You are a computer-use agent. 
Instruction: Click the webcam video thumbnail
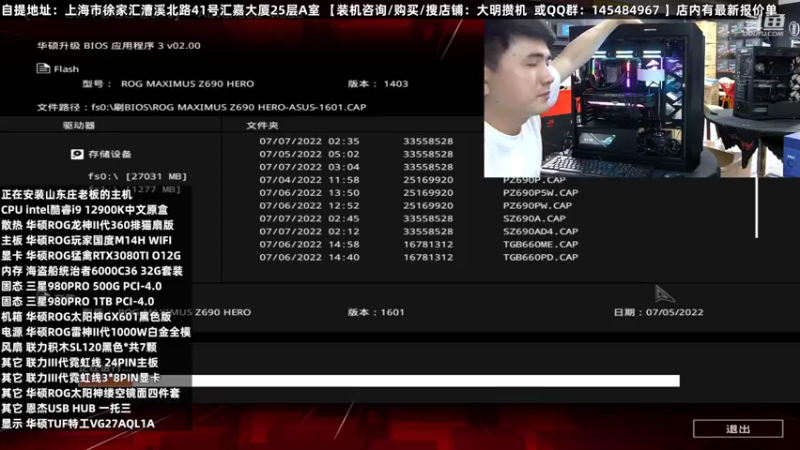coord(642,98)
